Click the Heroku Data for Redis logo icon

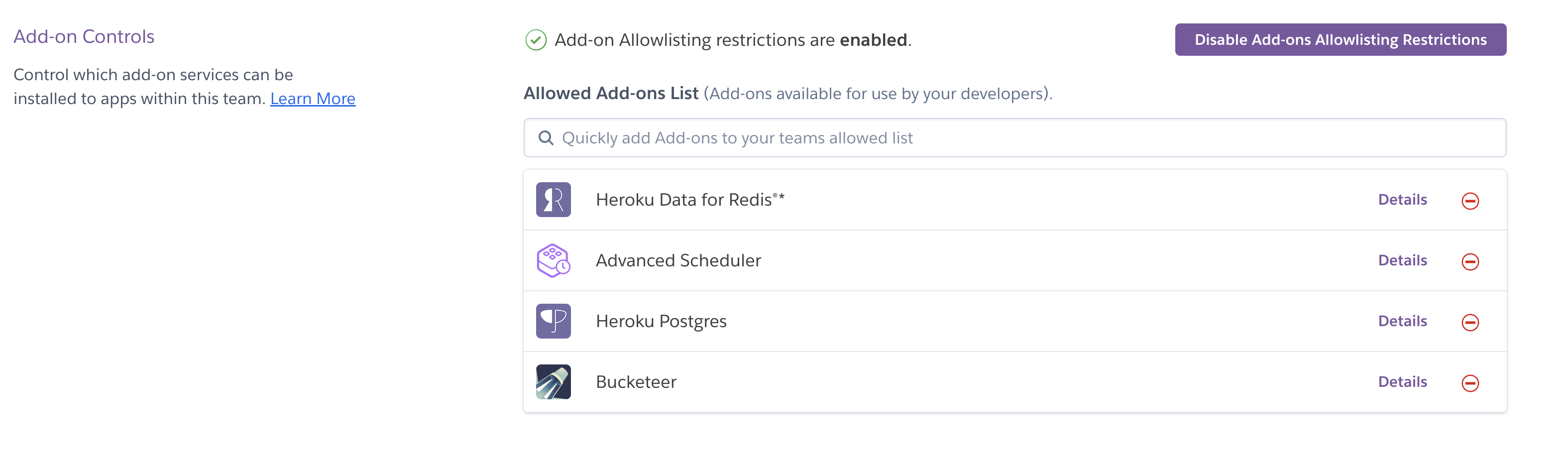pos(553,200)
